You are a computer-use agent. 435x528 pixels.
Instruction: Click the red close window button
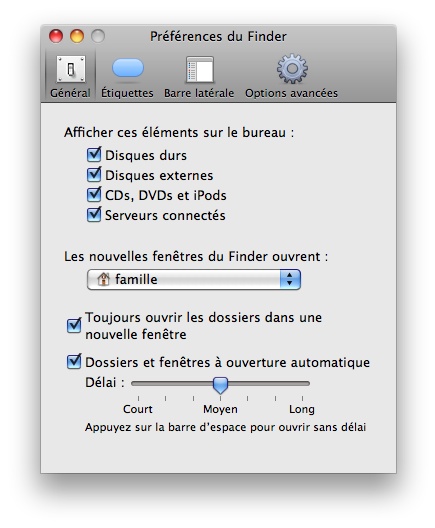(x=56, y=36)
